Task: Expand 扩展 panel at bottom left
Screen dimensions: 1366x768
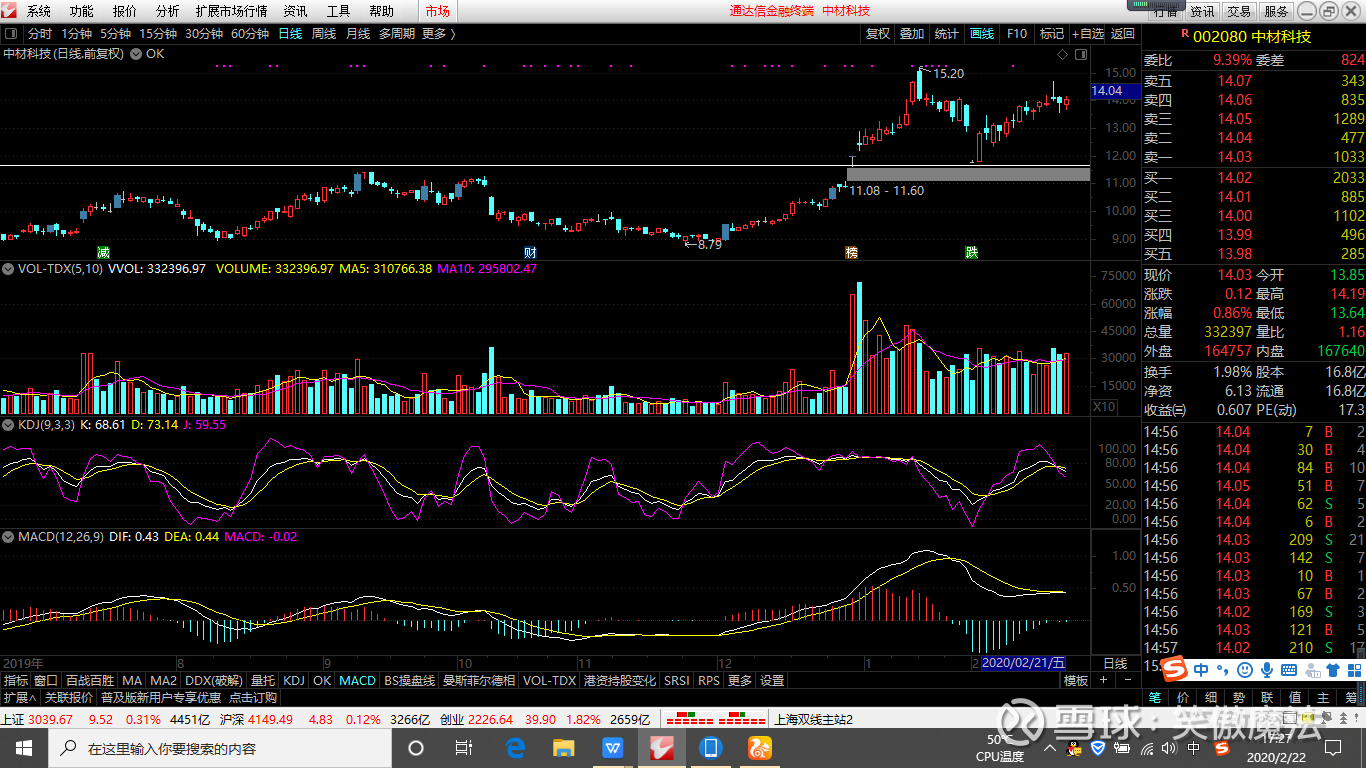Action: click(20, 697)
